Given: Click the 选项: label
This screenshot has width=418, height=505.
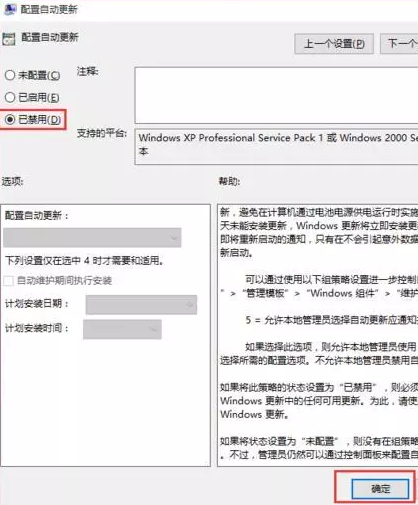Looking at the screenshot, I should point(12,182).
